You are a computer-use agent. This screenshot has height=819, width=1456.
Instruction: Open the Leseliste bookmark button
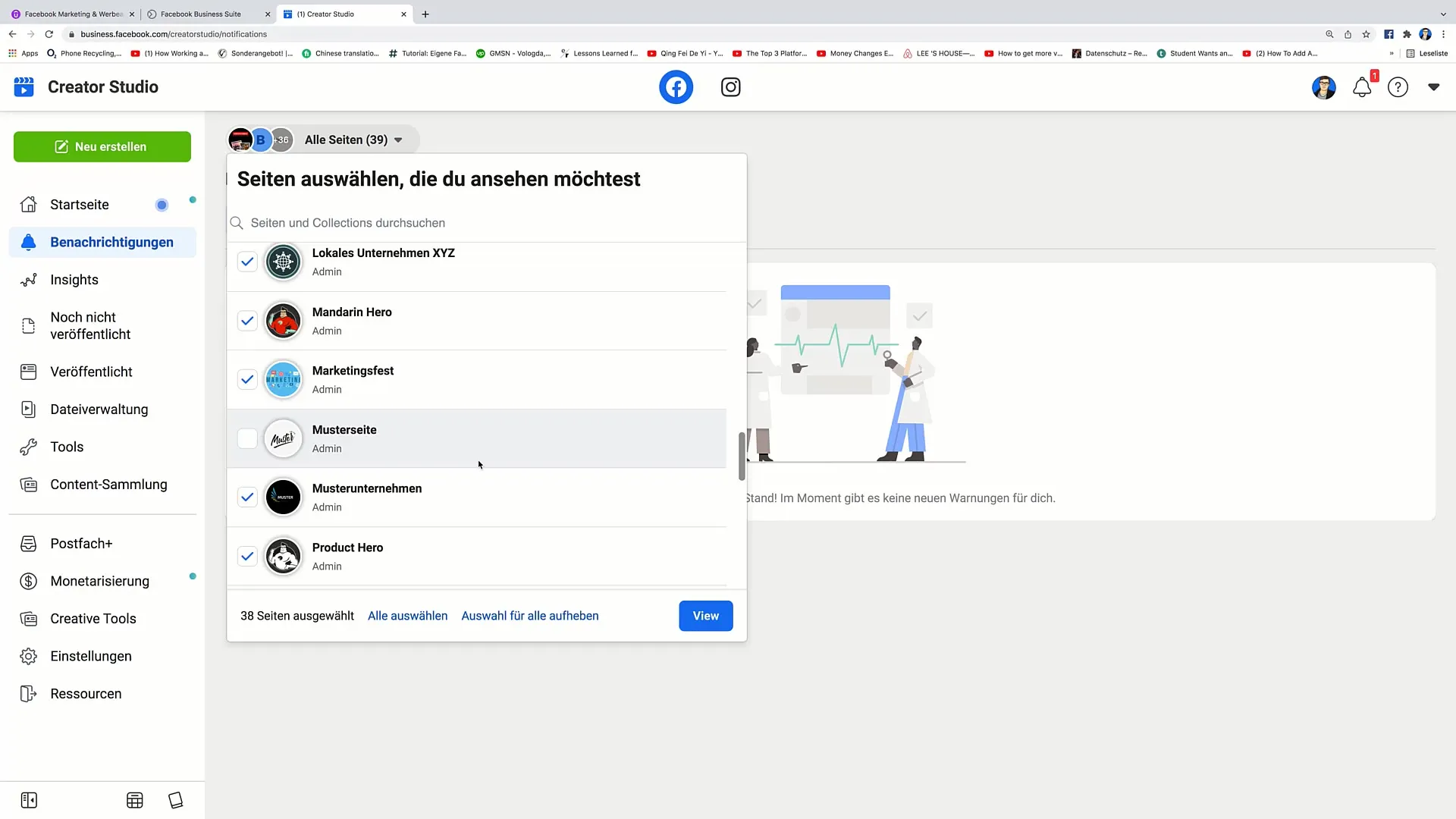(1427, 54)
